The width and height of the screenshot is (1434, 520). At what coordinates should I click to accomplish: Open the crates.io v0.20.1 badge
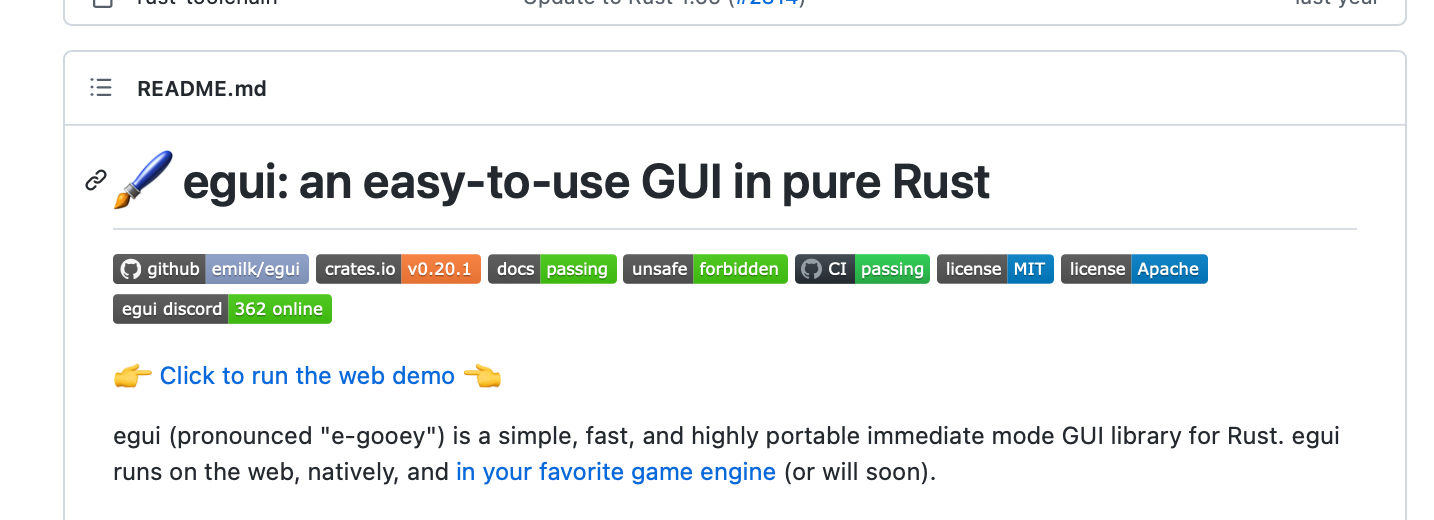399,269
